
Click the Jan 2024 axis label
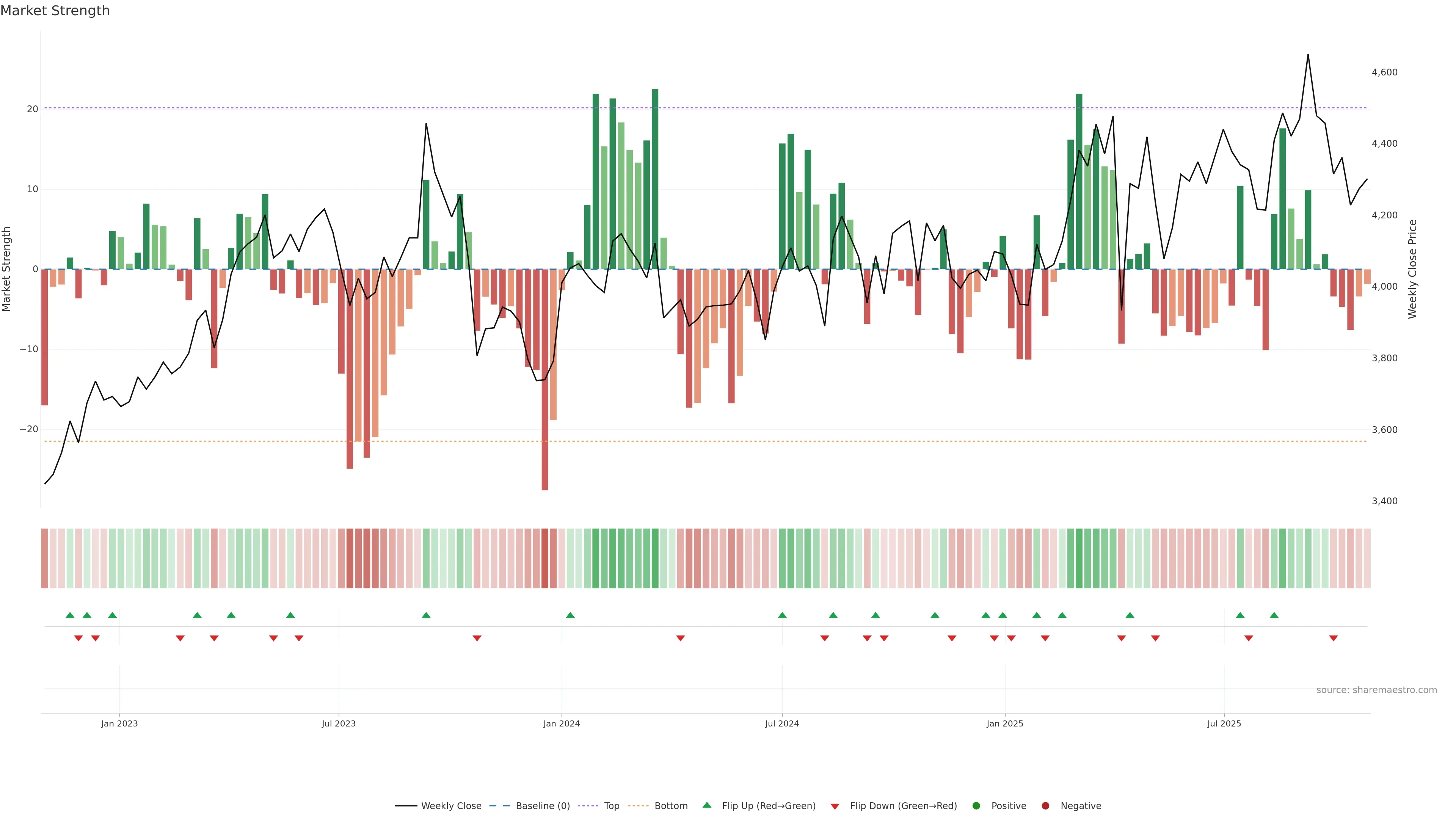(x=561, y=723)
